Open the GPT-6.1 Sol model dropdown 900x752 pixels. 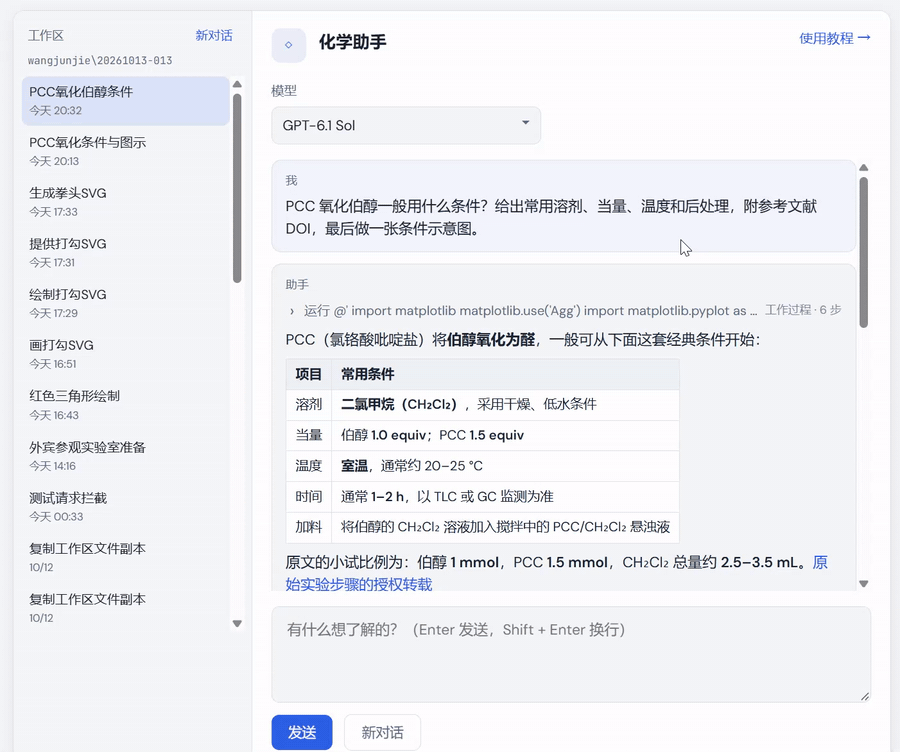coord(406,125)
